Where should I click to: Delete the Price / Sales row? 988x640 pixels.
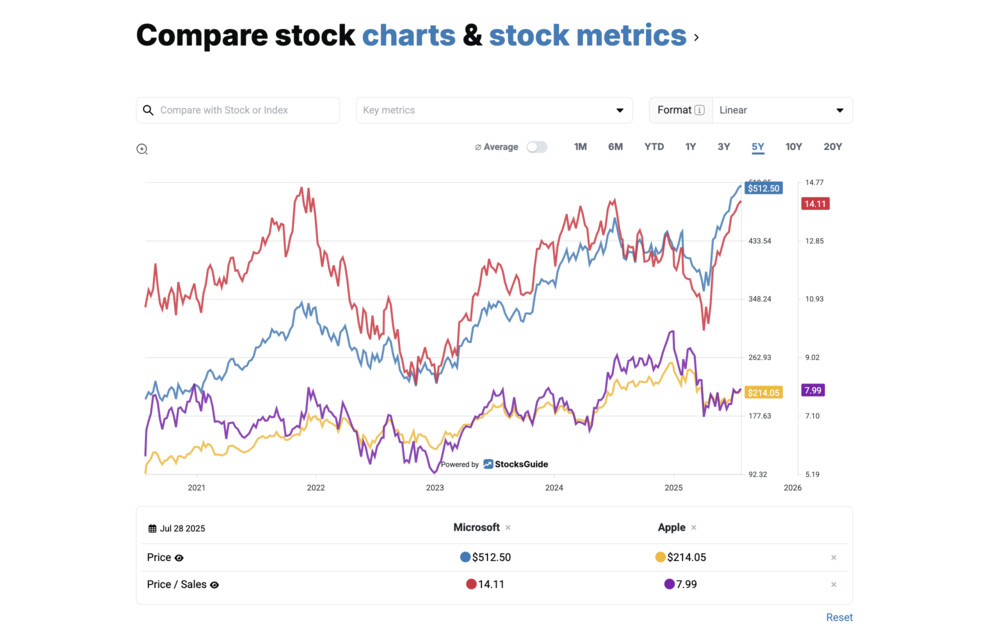834,585
